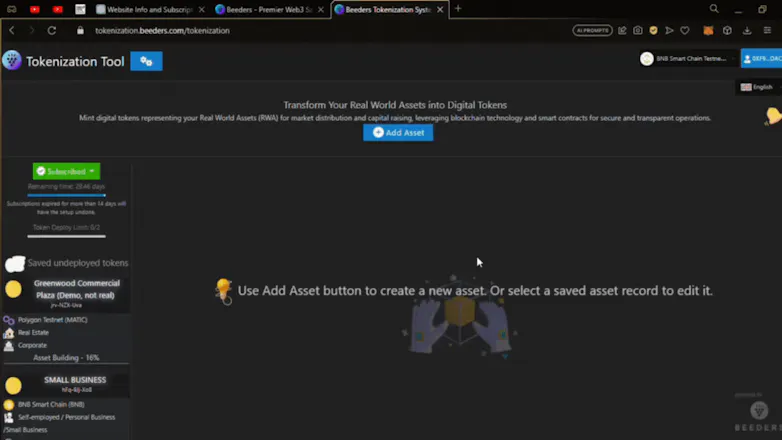
Task: Open the BNB Smart Chain Testnet network selector
Action: point(687,59)
